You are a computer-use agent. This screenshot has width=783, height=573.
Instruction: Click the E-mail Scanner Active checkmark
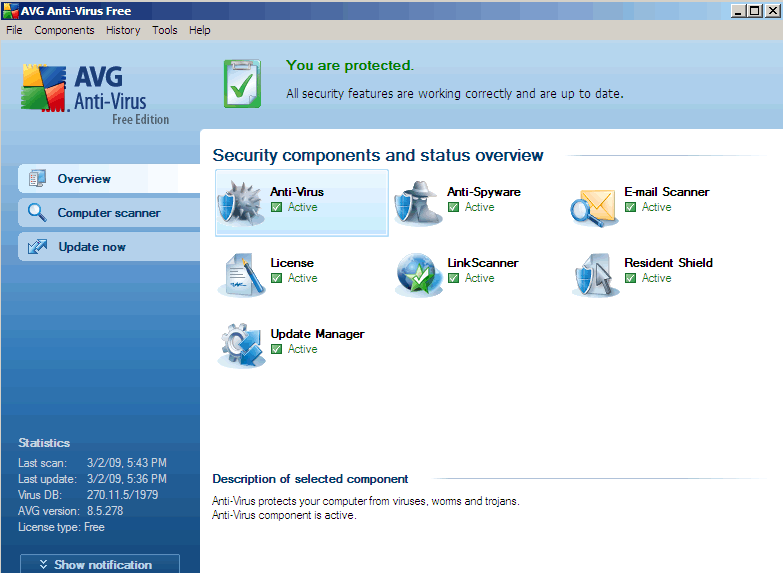pos(630,207)
